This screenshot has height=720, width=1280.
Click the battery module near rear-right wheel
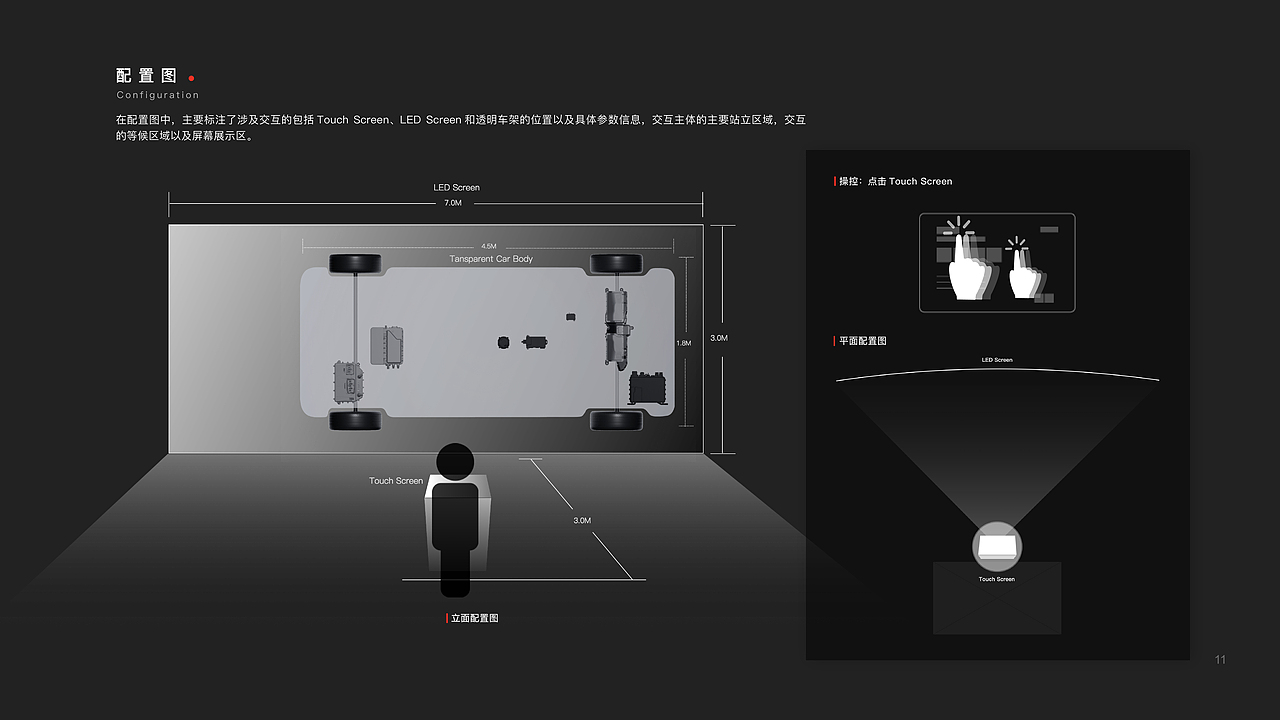point(648,389)
